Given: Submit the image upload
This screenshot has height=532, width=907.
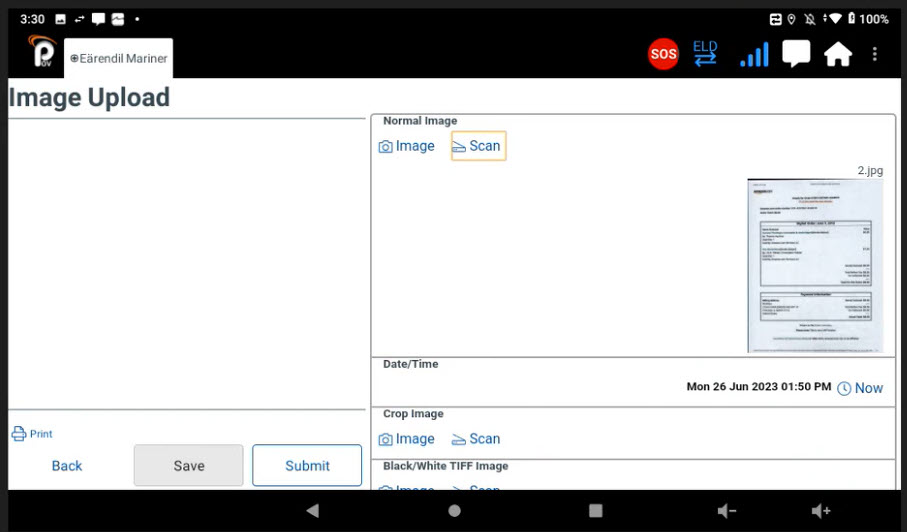Looking at the screenshot, I should 307,466.
